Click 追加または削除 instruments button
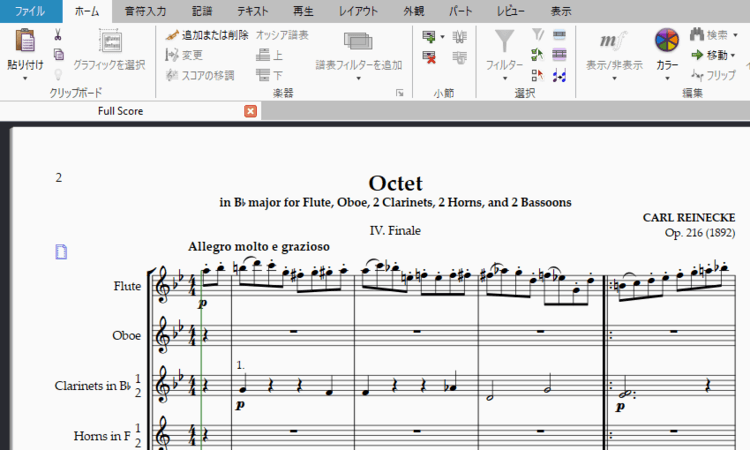Viewport: 750px width, 450px height. (x=207, y=35)
